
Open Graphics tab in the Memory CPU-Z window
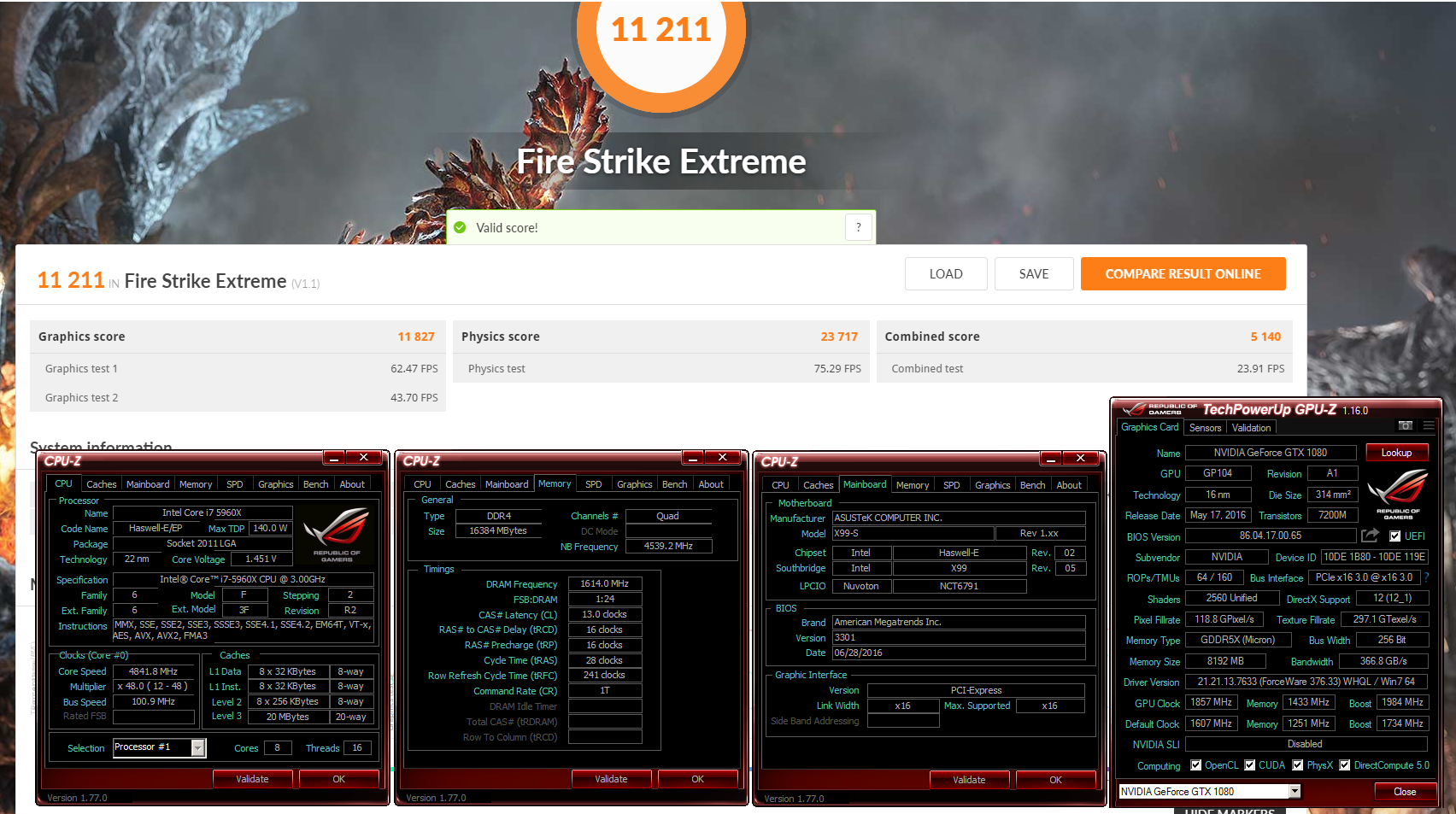coord(634,484)
